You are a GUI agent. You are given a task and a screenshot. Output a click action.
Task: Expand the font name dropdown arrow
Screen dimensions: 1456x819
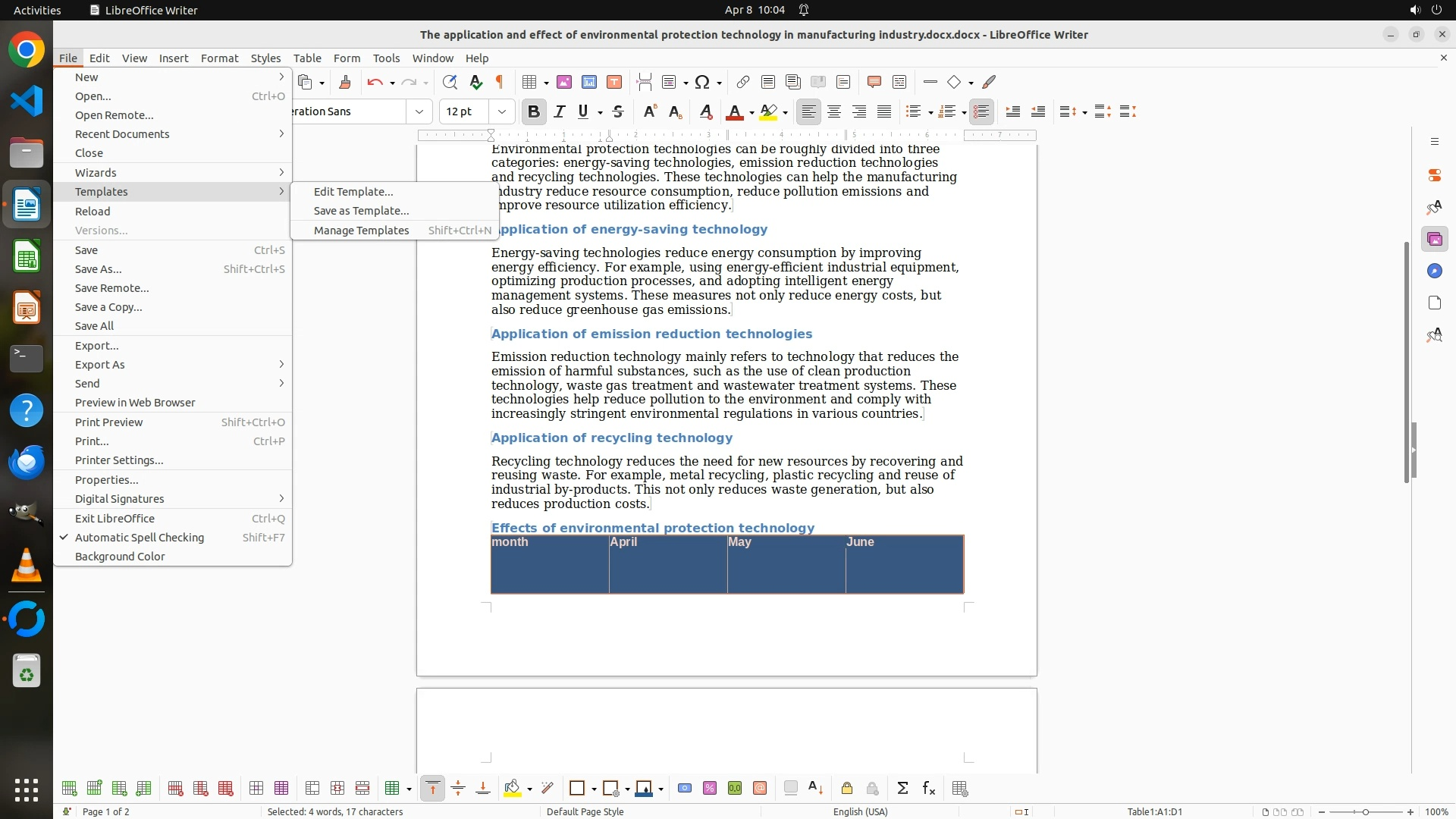[419, 111]
